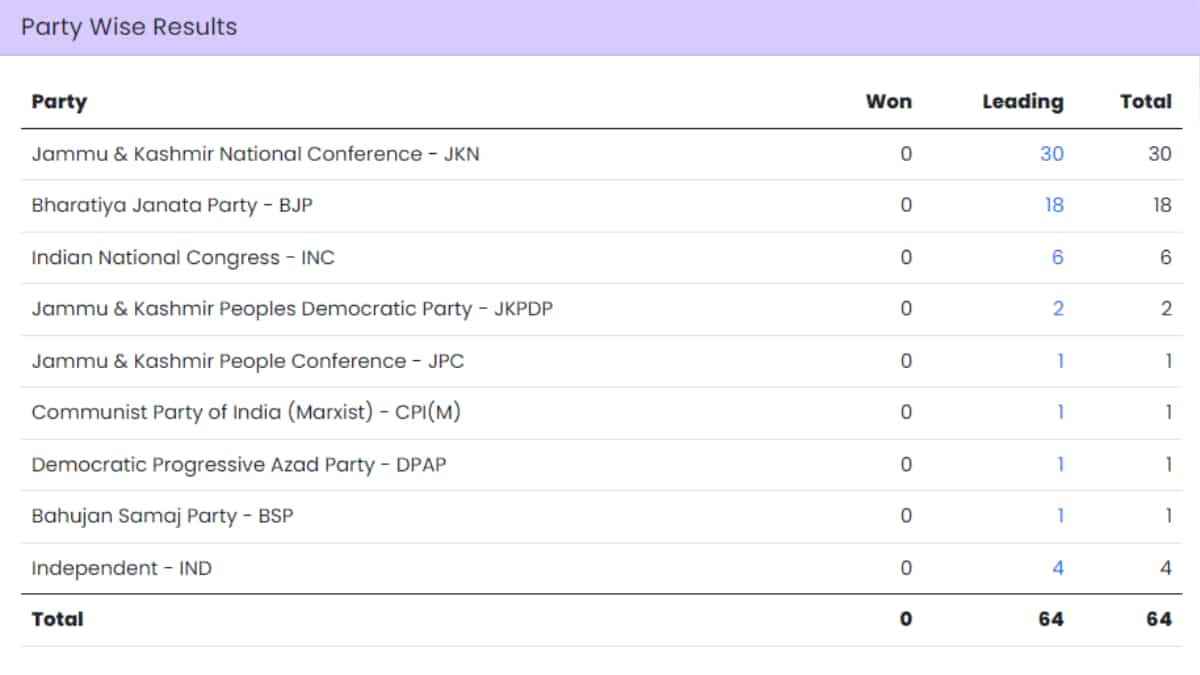Select the Total column header

(1146, 102)
